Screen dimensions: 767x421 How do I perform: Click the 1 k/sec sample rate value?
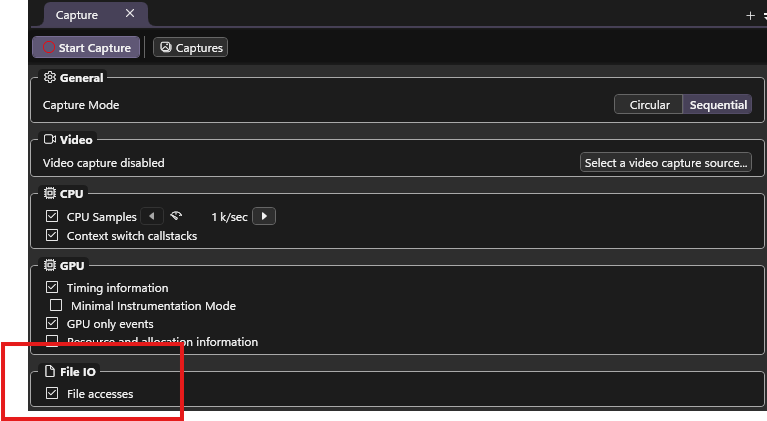click(229, 217)
